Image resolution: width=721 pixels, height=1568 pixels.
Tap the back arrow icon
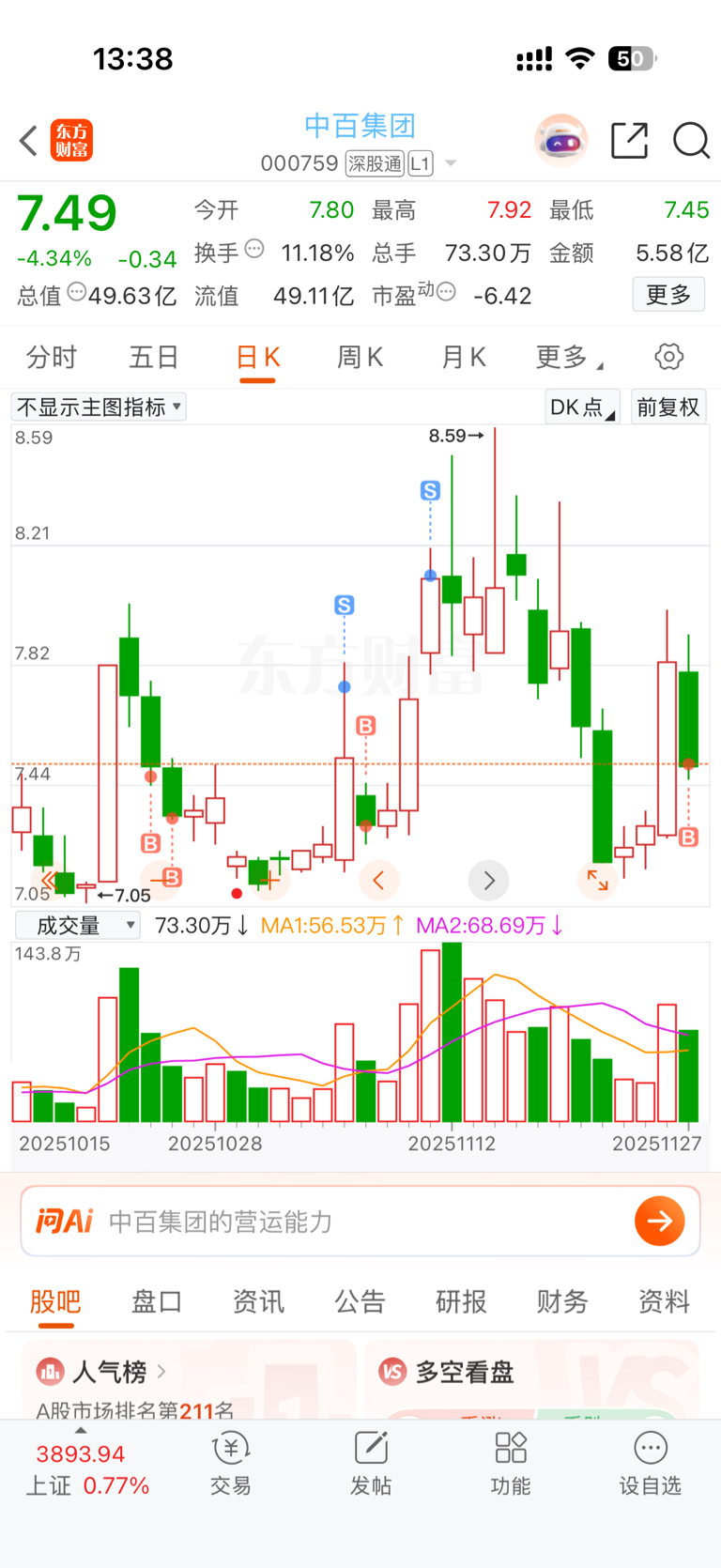tap(28, 141)
